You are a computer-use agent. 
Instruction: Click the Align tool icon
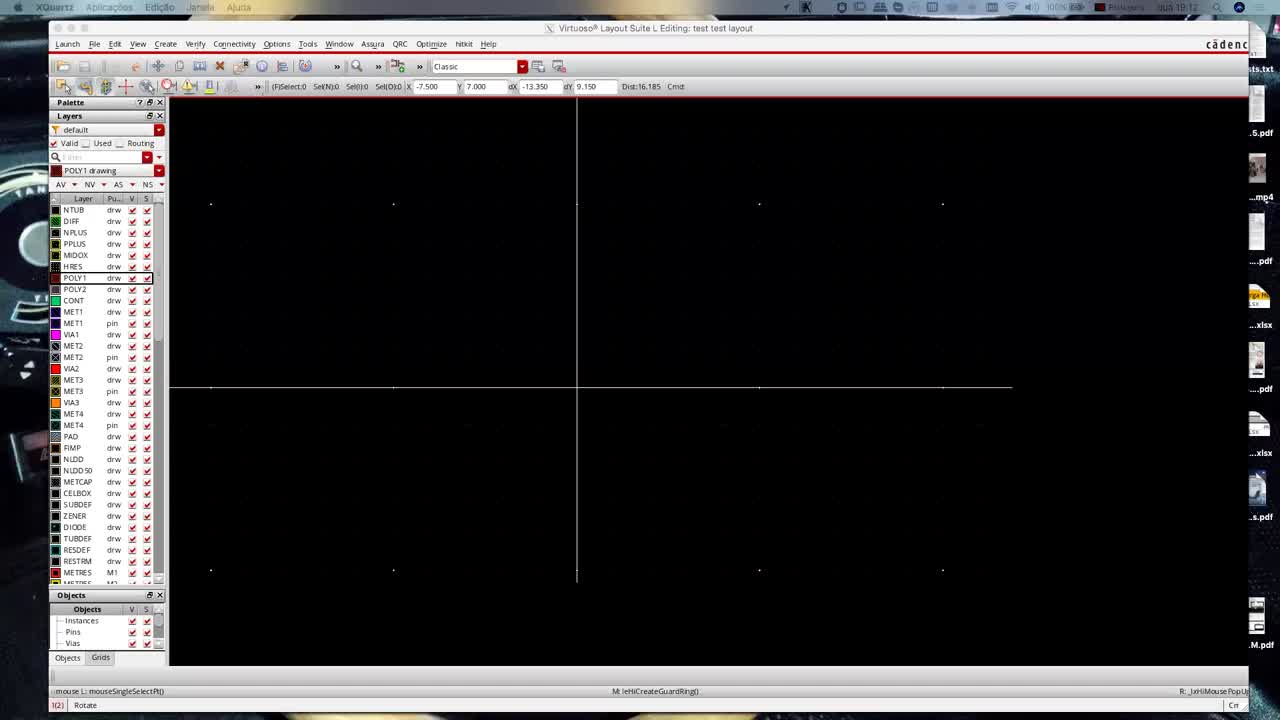point(282,66)
